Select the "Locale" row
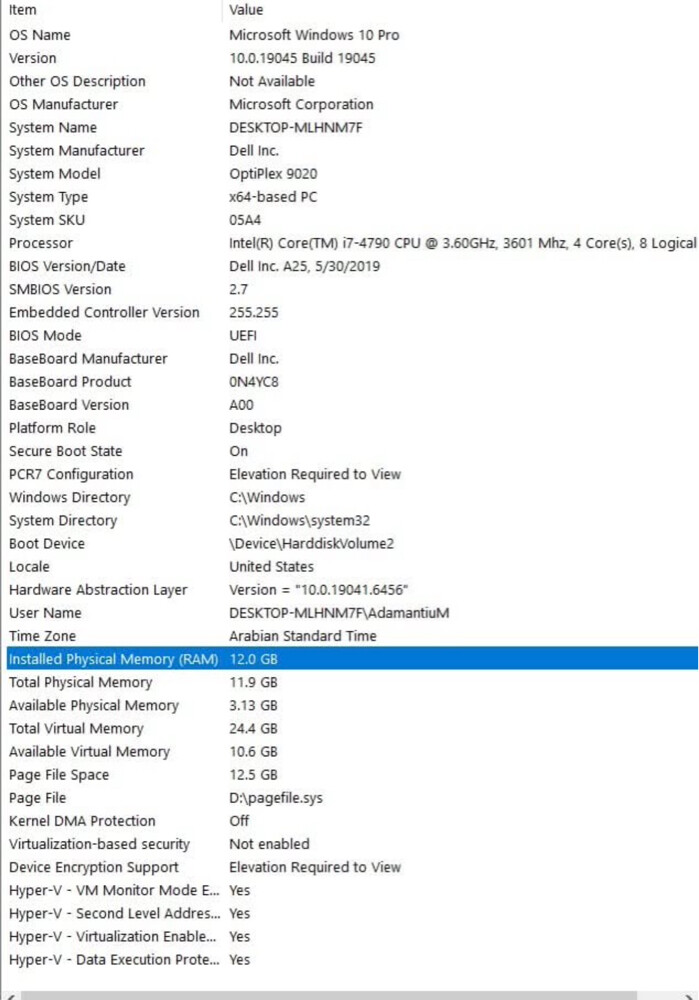Viewport: 699px width, 1000px height. click(352, 566)
